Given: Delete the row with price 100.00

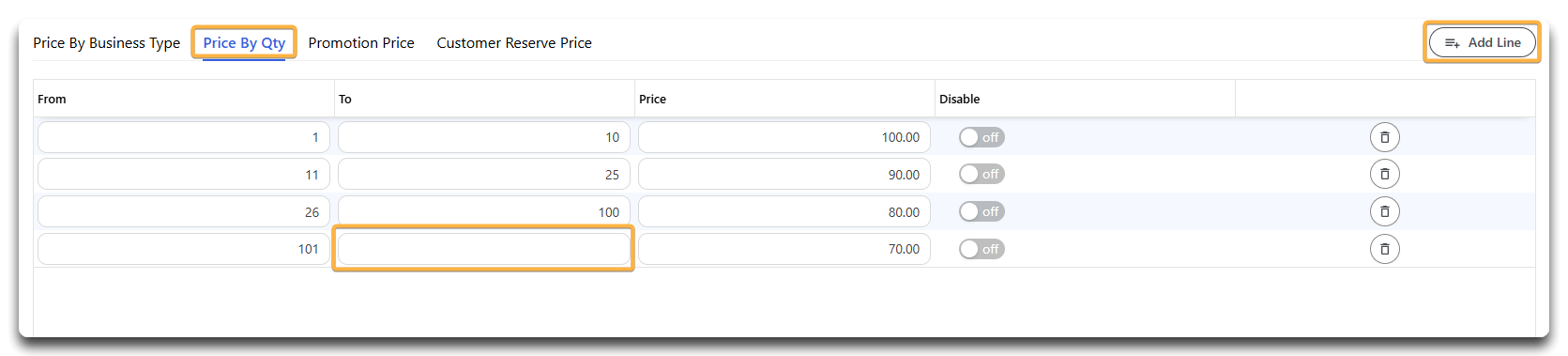Looking at the screenshot, I should point(1384,137).
